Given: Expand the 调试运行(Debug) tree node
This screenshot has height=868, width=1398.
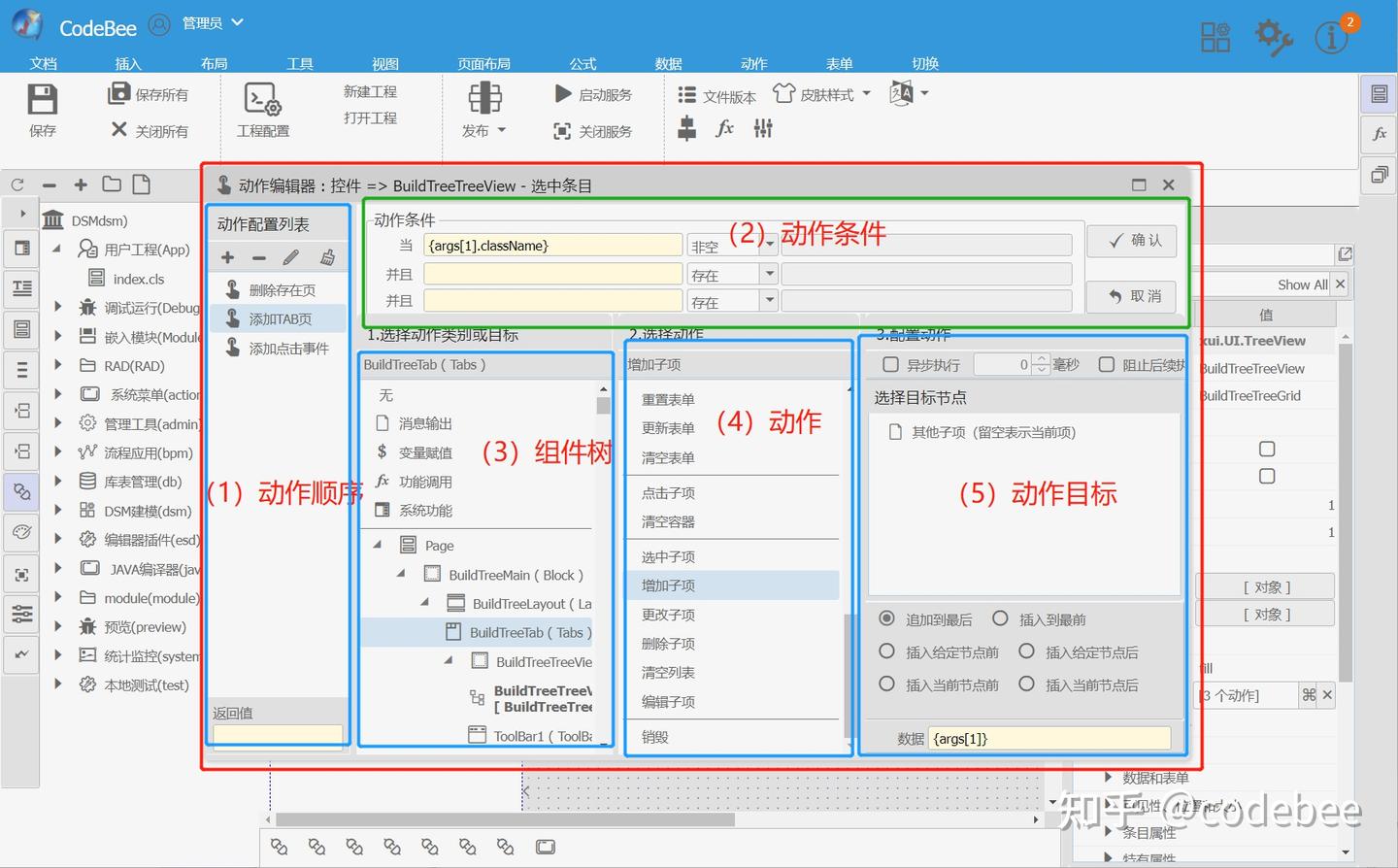Looking at the screenshot, I should point(58,308).
